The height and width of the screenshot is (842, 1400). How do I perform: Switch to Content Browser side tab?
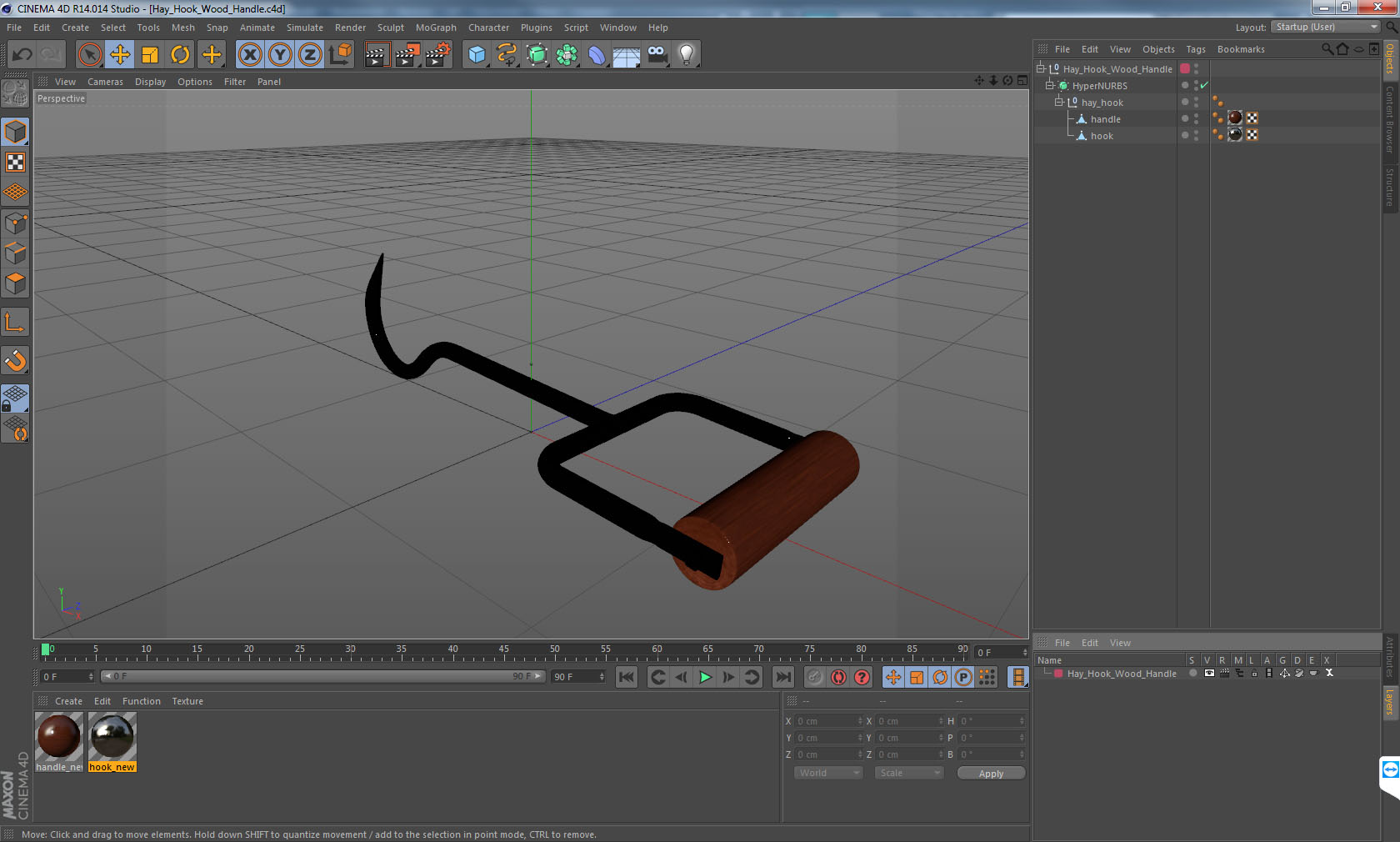[x=1390, y=119]
